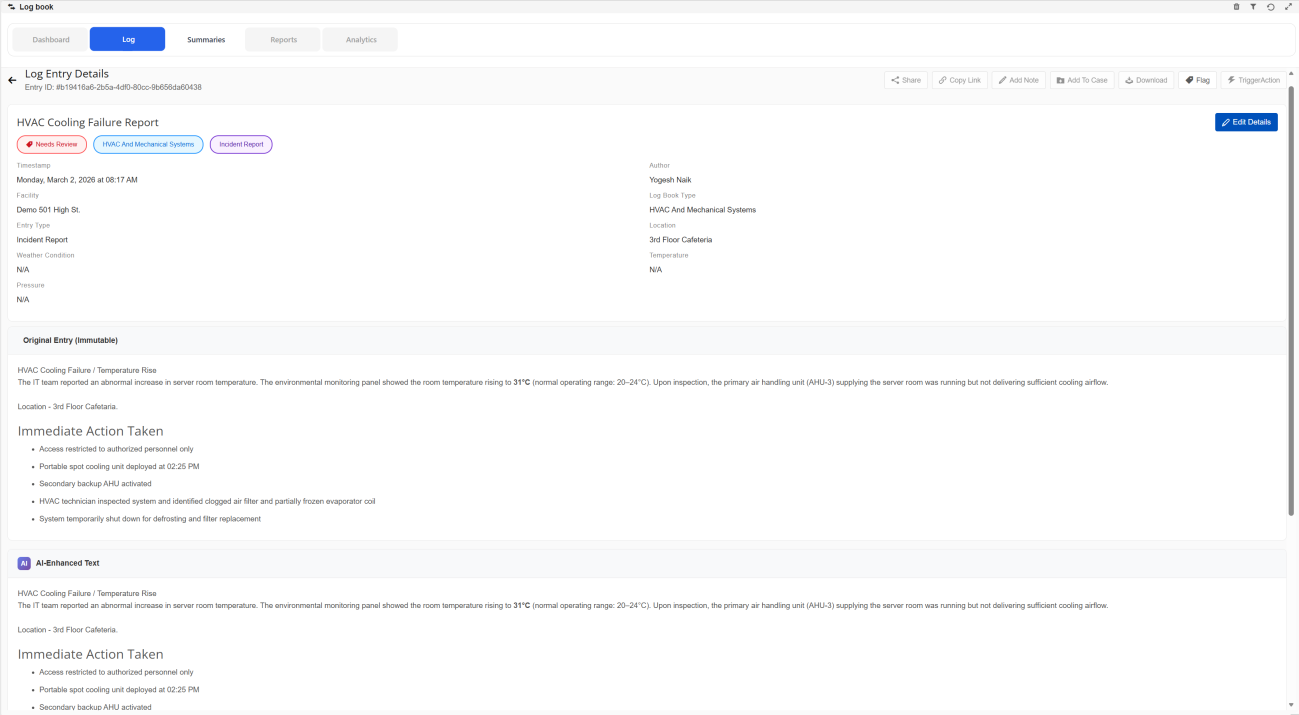Viewport: 1299px width, 715px height.
Task: Download the log entry
Action: click(1146, 80)
